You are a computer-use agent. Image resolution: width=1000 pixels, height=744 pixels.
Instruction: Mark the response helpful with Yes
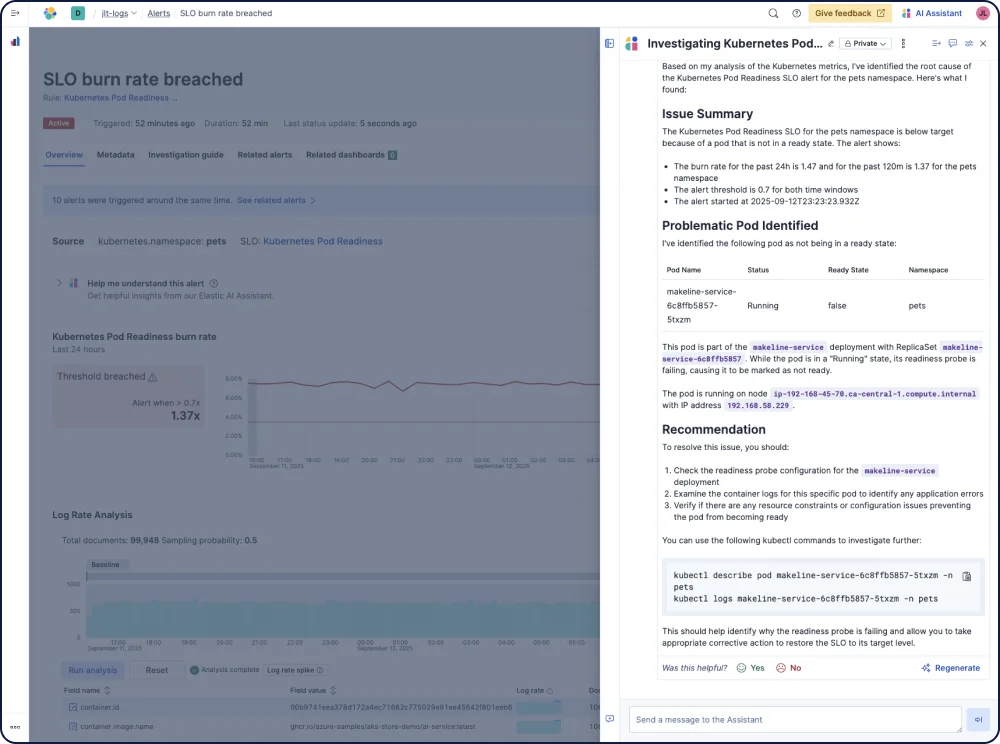coord(751,668)
